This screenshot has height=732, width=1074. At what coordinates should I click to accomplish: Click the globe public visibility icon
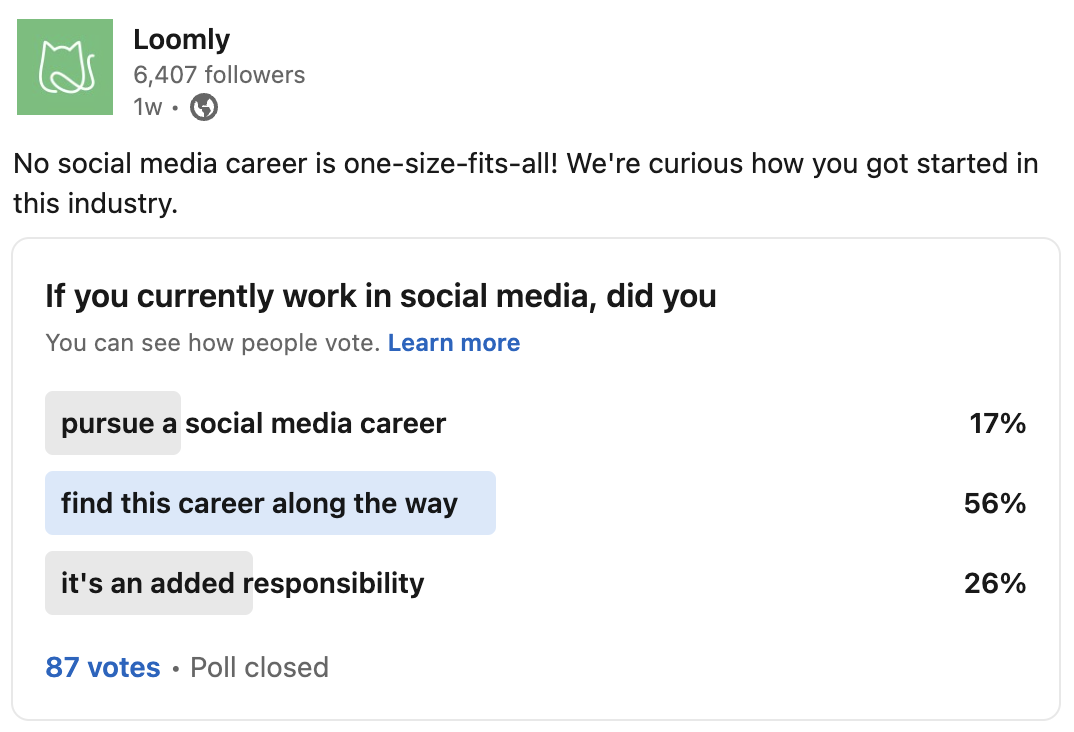204,107
